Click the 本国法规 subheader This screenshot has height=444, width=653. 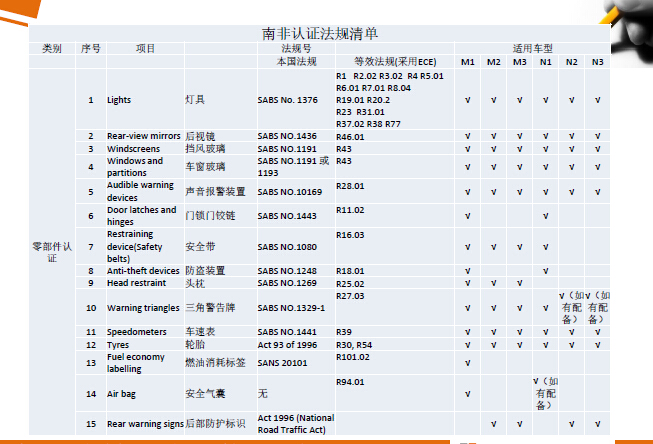click(x=297, y=62)
